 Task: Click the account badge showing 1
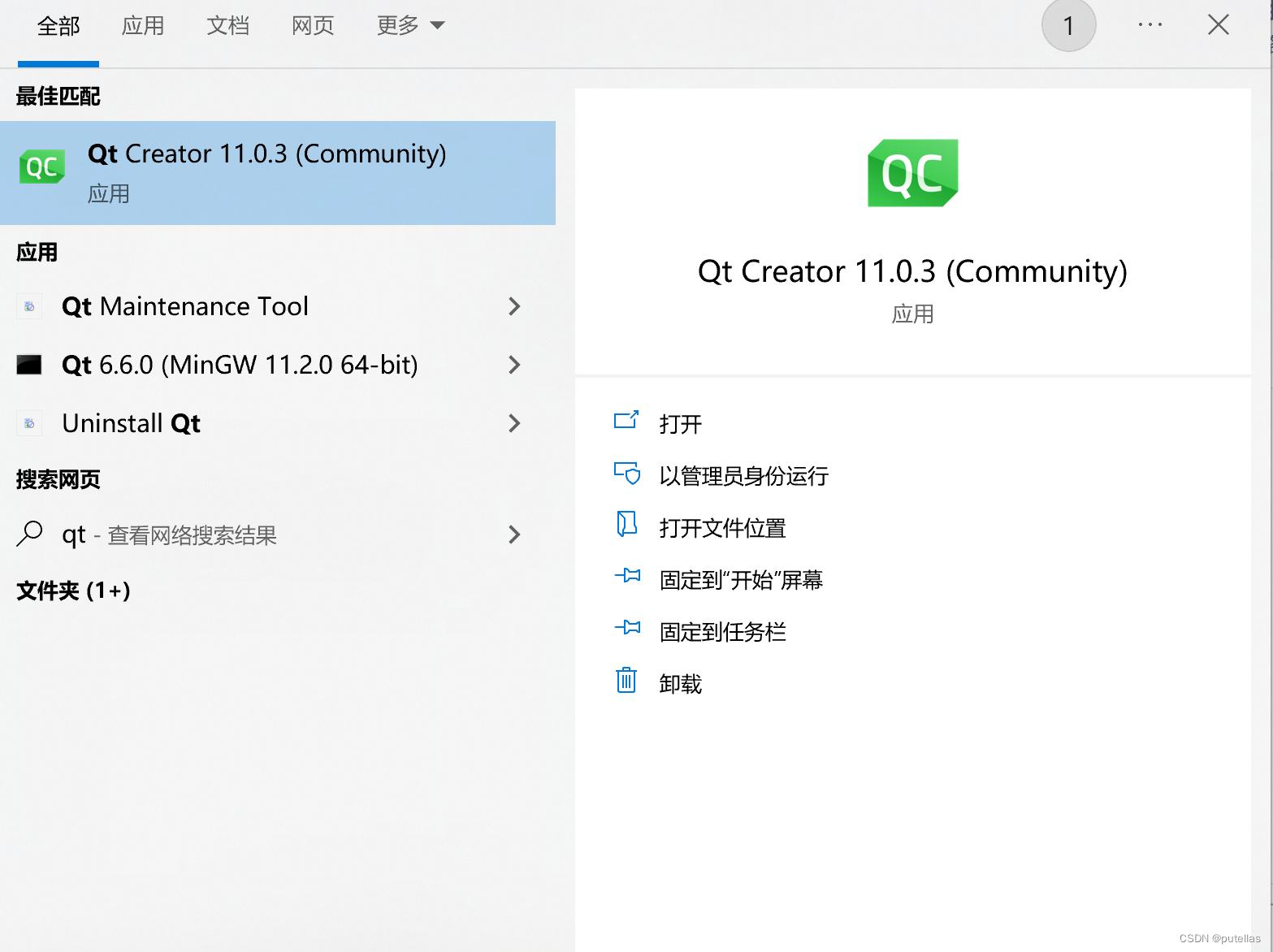[1068, 25]
